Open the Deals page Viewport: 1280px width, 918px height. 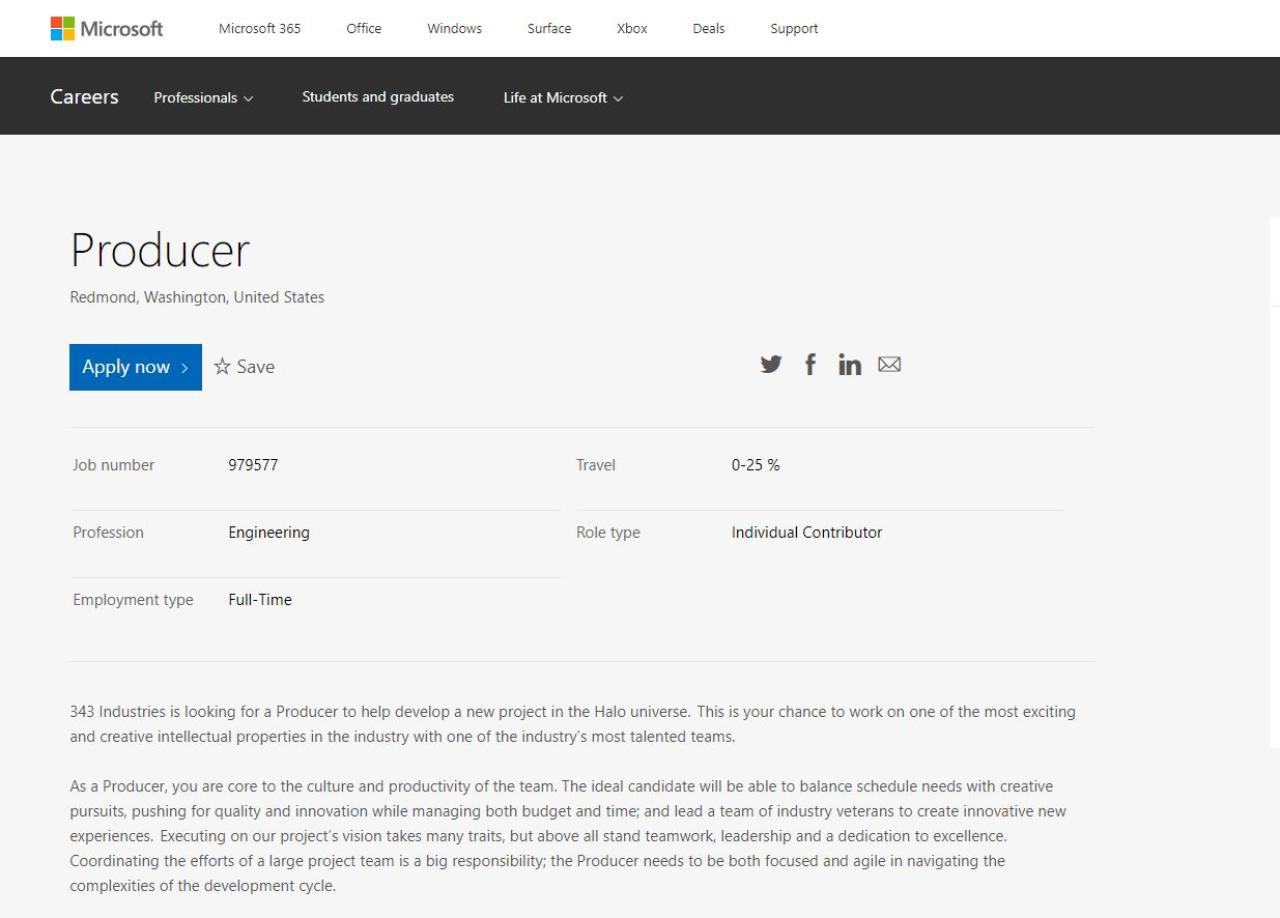pos(708,28)
